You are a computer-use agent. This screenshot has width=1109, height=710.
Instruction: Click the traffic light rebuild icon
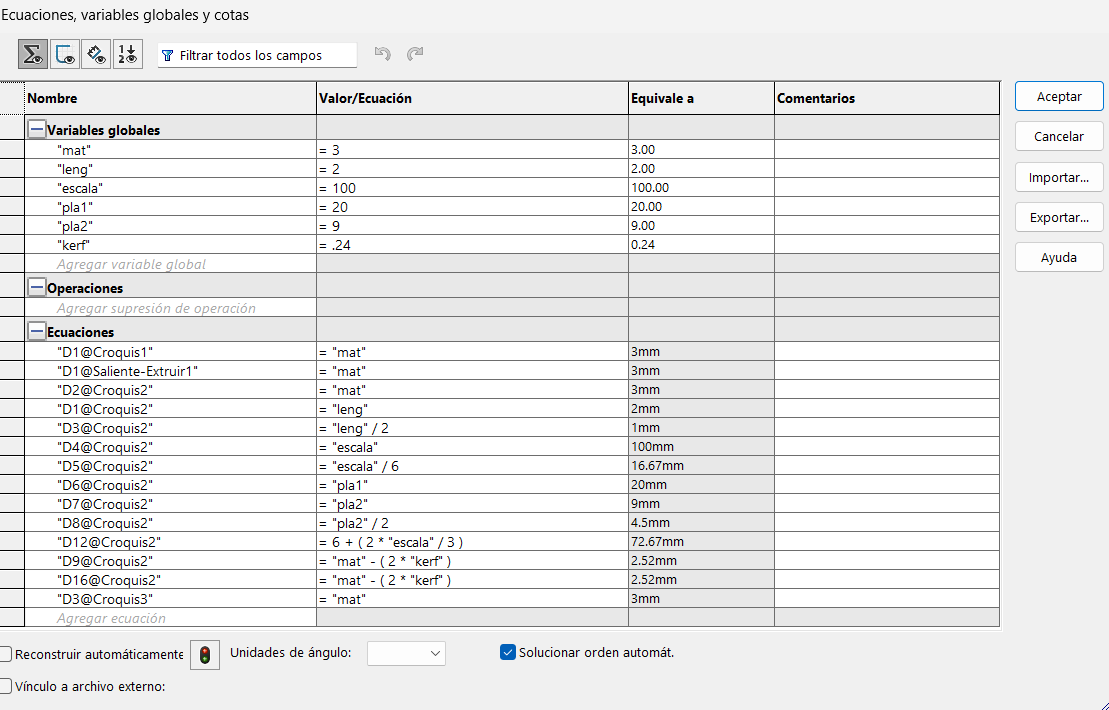coord(205,654)
